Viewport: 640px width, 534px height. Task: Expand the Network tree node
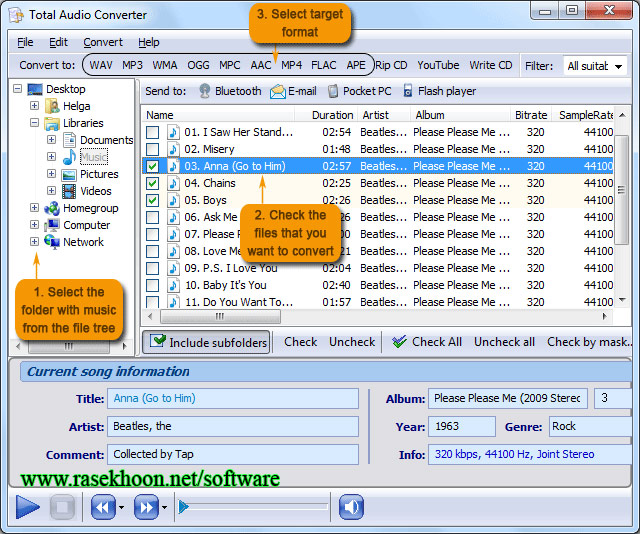click(34, 242)
